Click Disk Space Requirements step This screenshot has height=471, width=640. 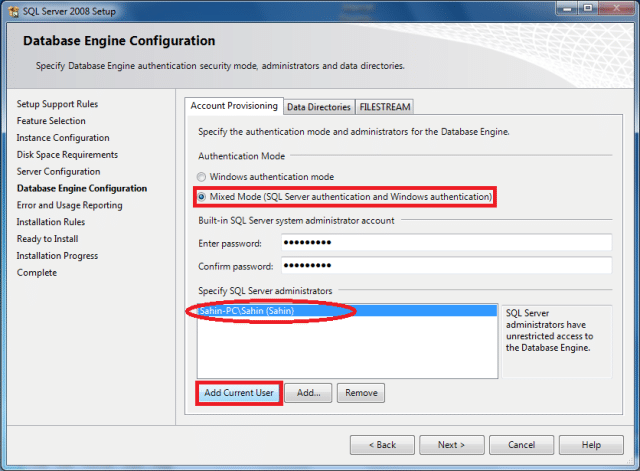(67, 155)
